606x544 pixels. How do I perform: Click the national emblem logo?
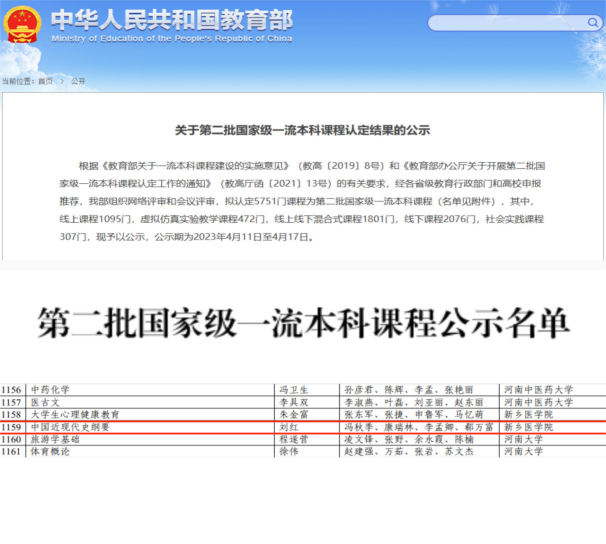pos(24,24)
